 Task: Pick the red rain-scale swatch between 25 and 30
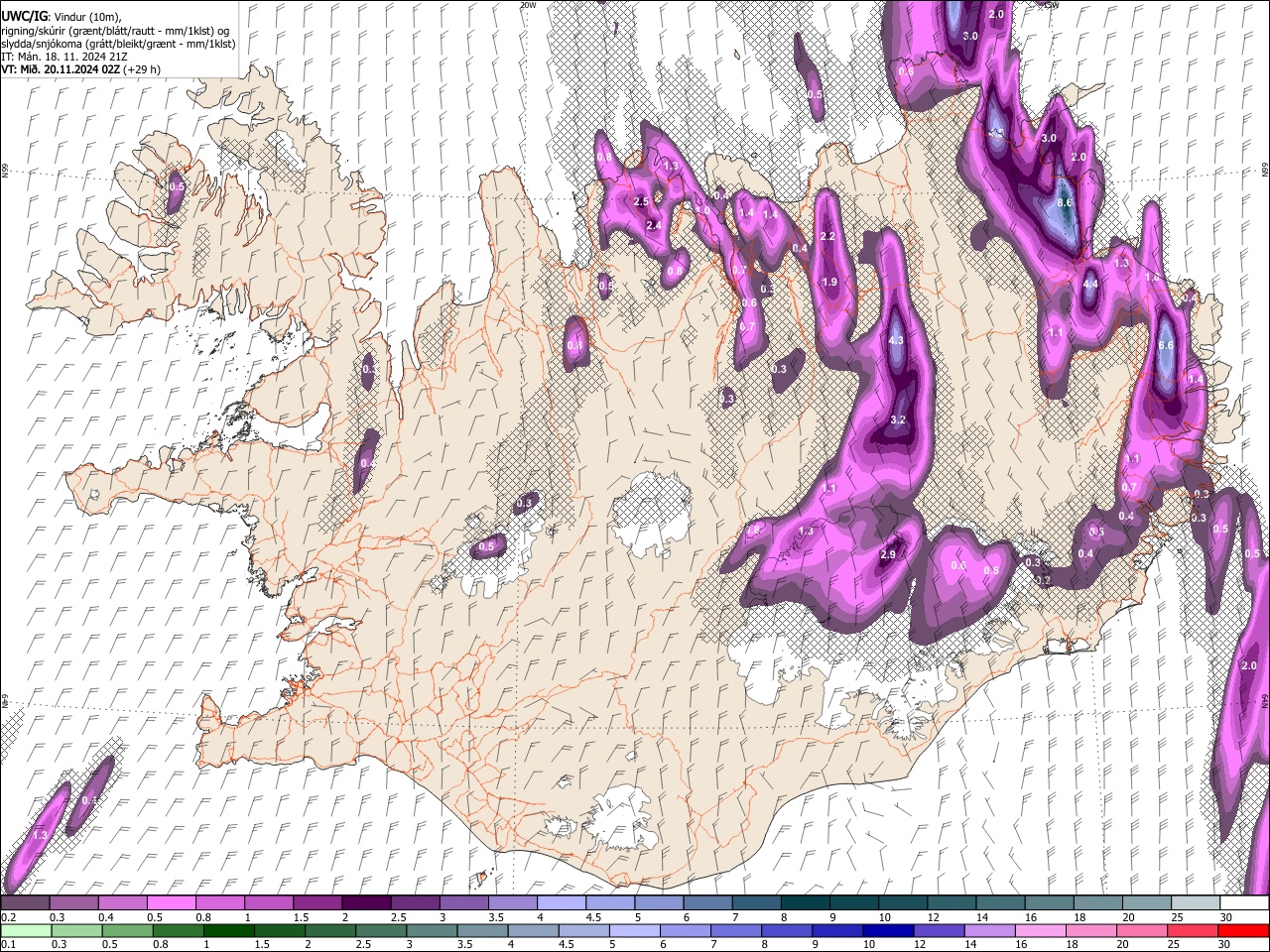click(x=1191, y=930)
